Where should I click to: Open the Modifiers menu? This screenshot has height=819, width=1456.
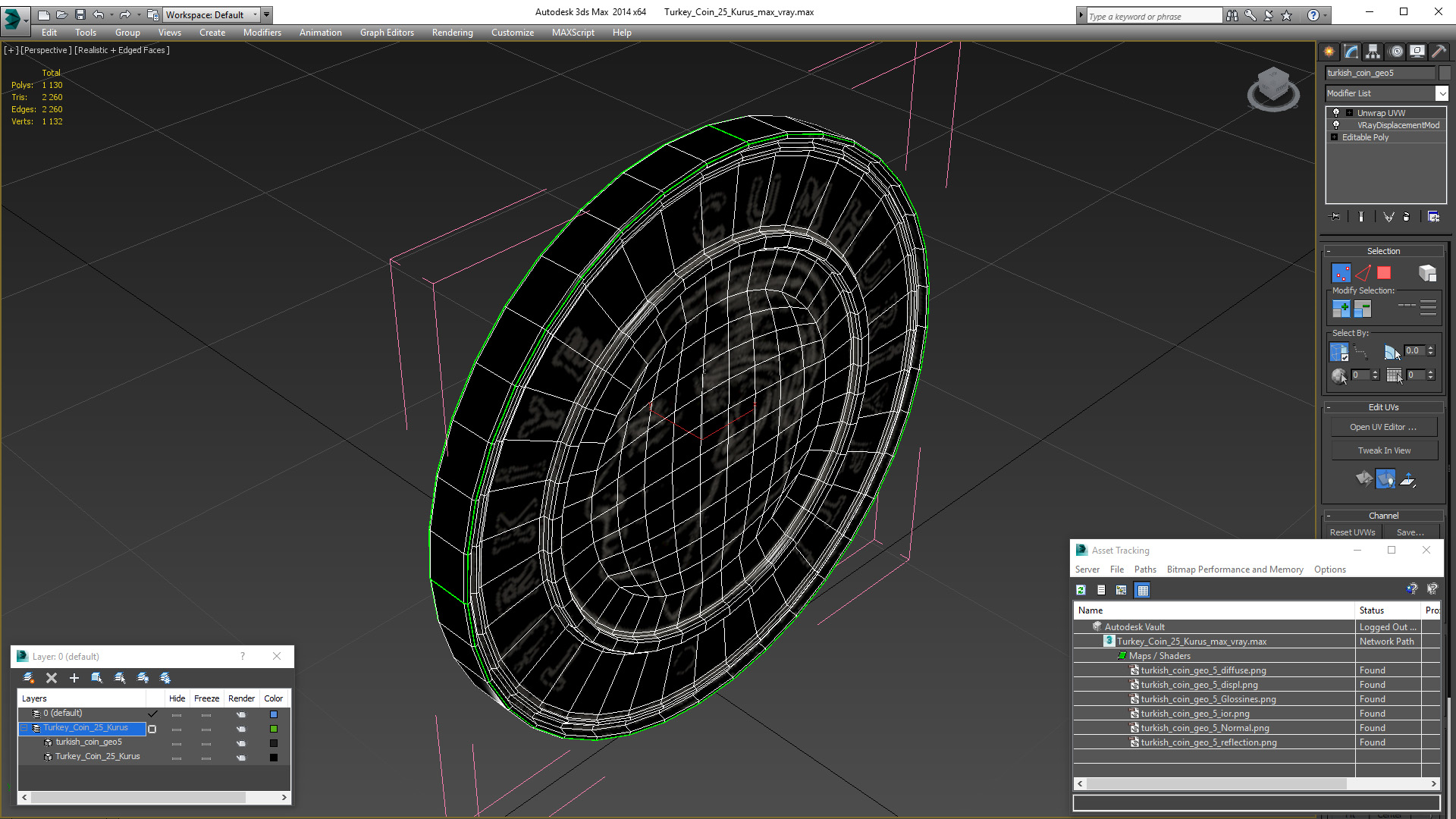click(262, 33)
